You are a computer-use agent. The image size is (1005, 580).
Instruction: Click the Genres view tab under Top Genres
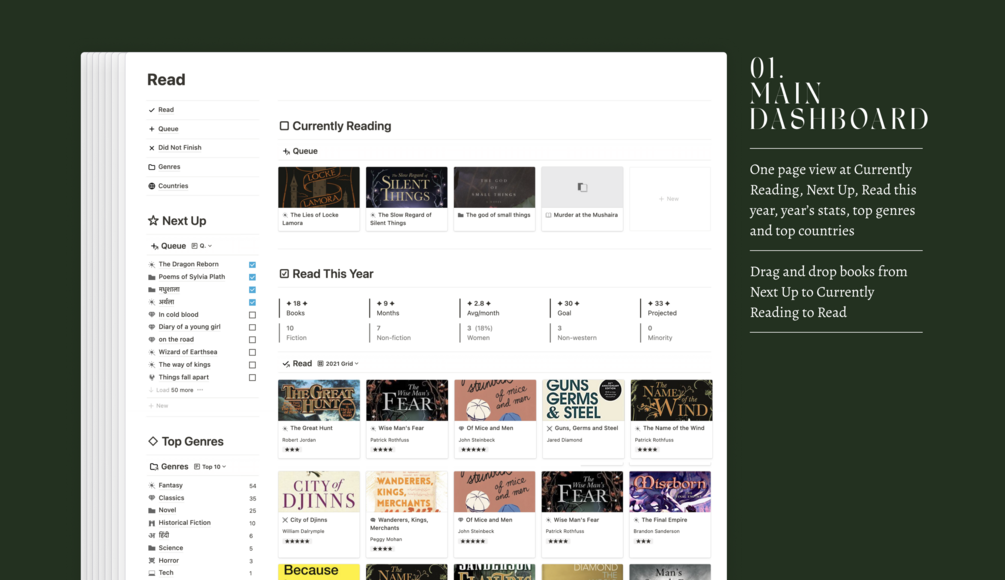[x=169, y=467]
